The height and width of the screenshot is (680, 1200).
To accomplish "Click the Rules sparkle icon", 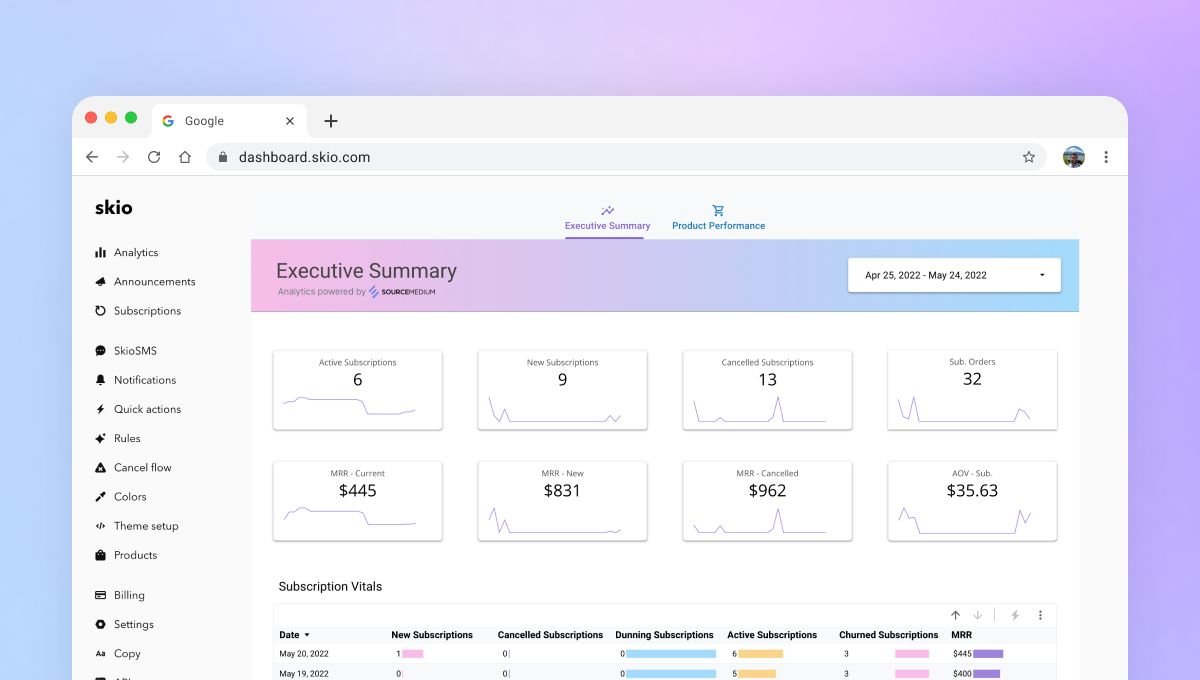I will [x=100, y=438].
